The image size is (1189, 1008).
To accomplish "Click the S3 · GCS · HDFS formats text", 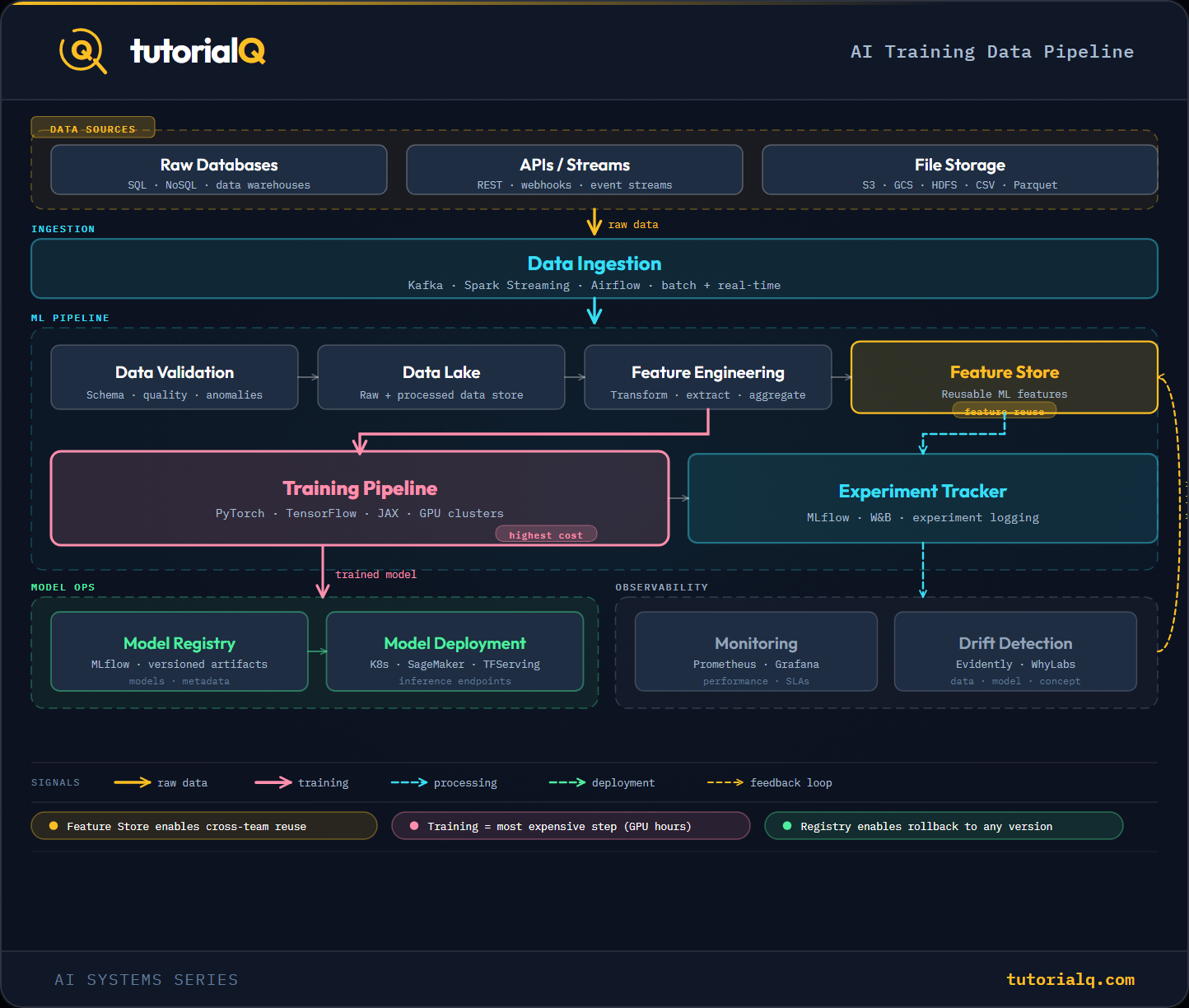I will point(960,184).
